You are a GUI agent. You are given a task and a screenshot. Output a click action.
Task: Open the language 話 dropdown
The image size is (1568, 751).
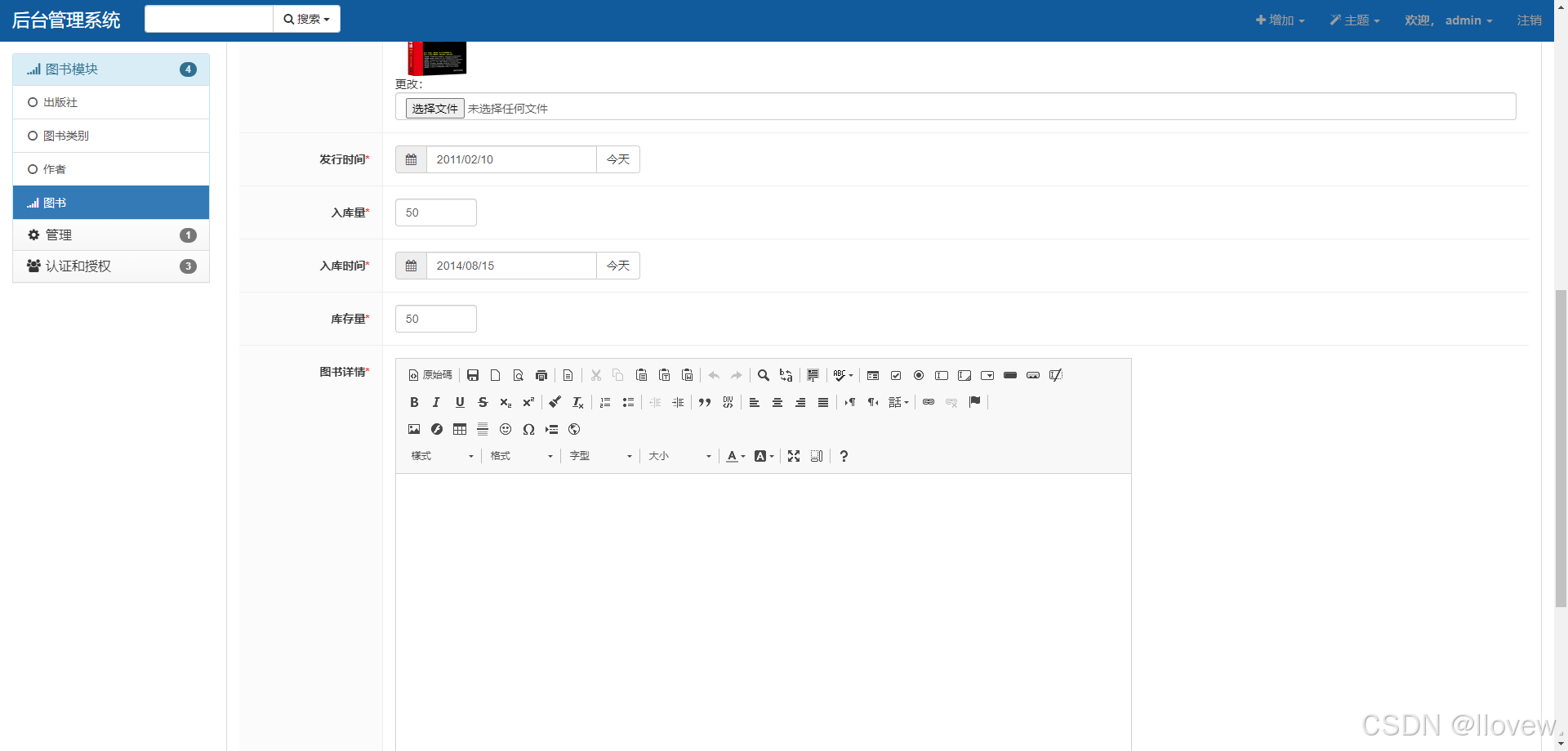tap(899, 402)
